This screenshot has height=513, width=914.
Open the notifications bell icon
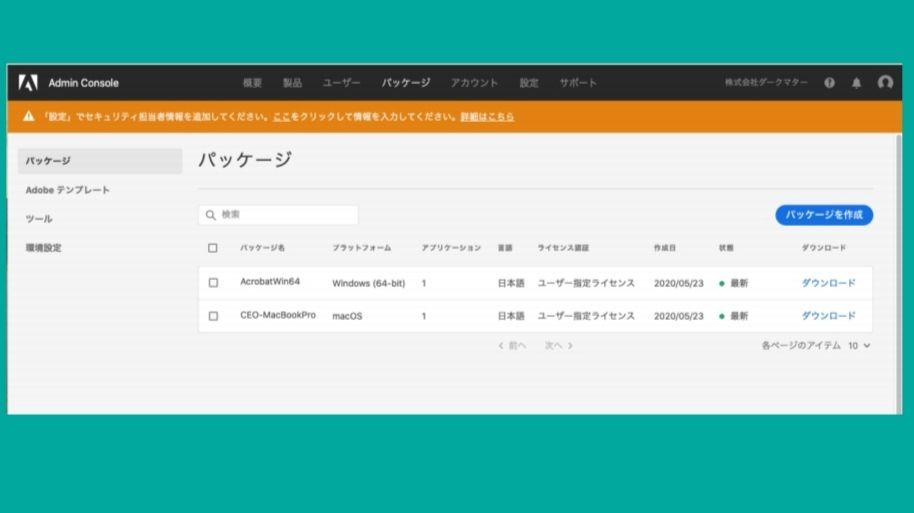click(x=857, y=83)
